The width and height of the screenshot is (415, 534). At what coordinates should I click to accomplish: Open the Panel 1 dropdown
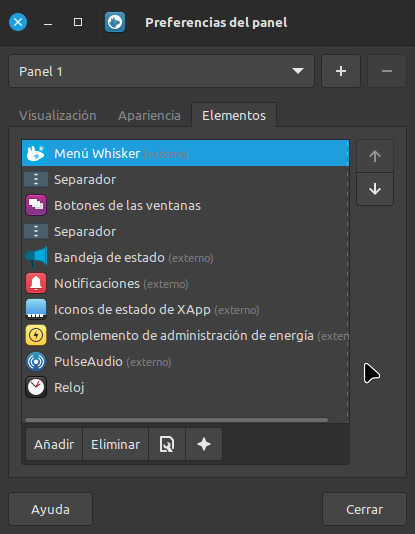pyautogui.click(x=161, y=71)
